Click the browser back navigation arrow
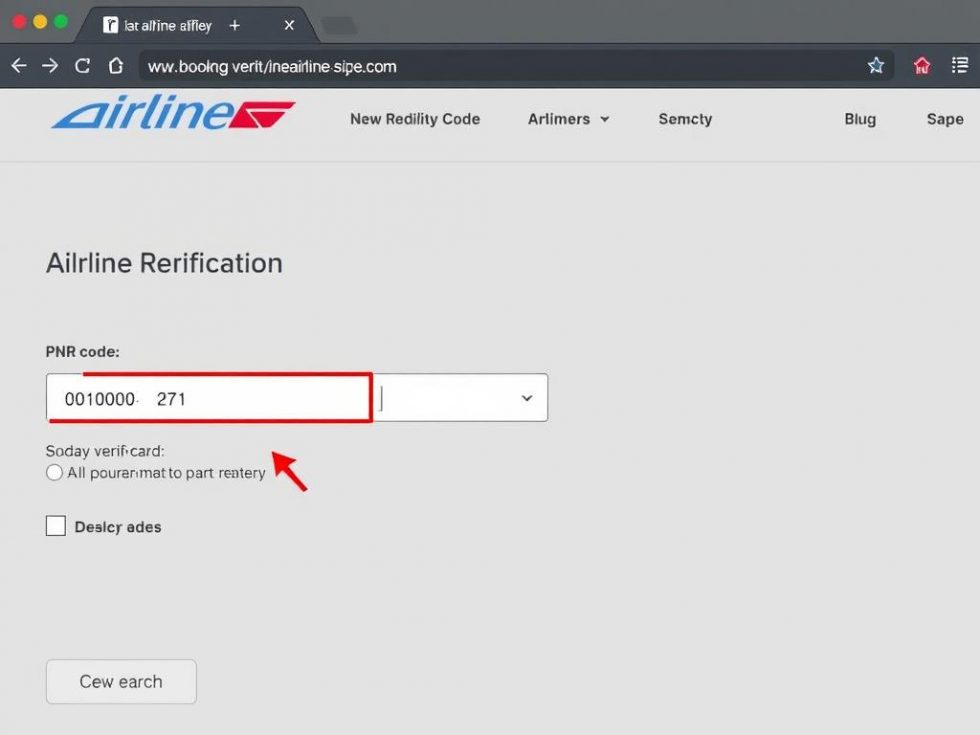 click(18, 65)
